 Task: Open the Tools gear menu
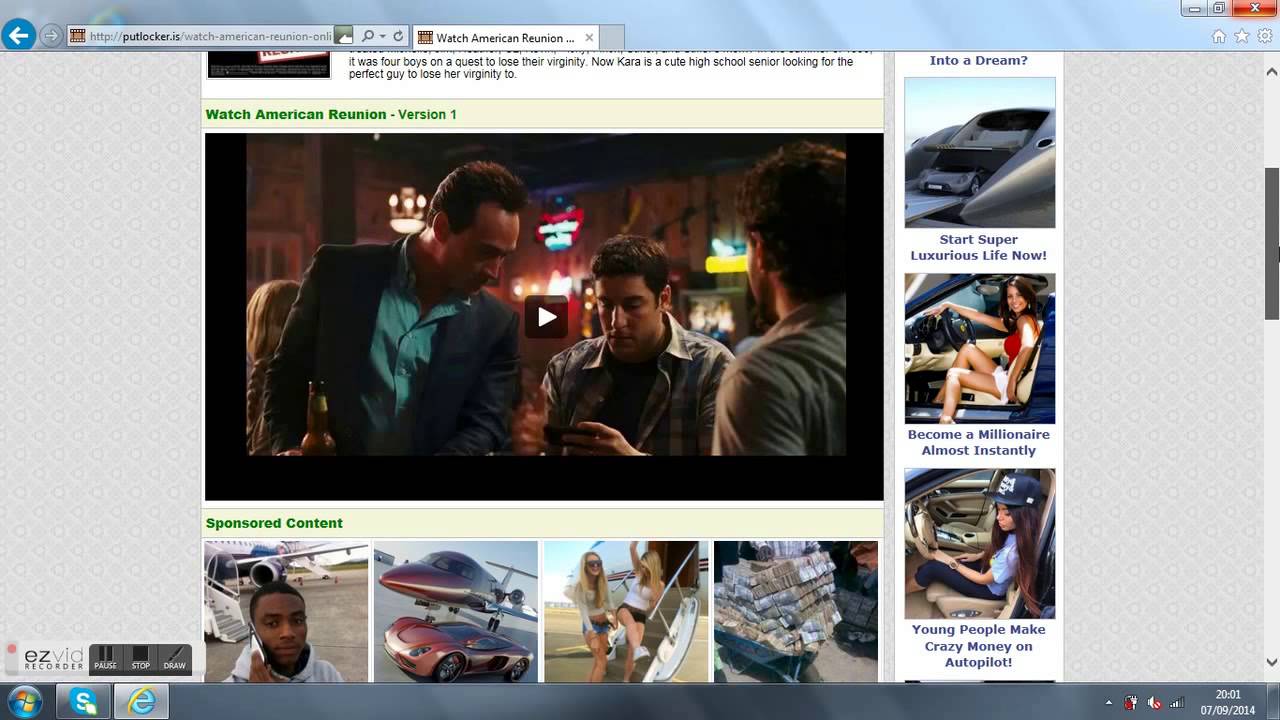pyautogui.click(x=1265, y=36)
